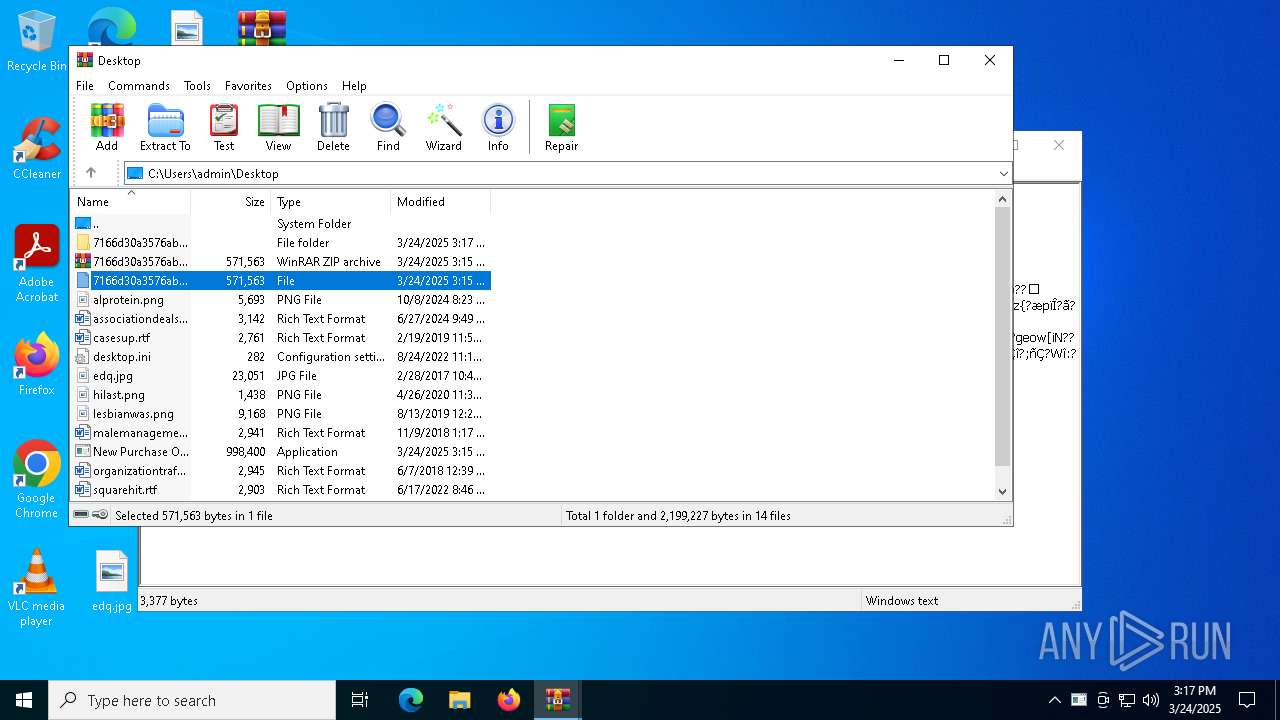Open the File menu
The height and width of the screenshot is (720, 1280).
pos(85,86)
